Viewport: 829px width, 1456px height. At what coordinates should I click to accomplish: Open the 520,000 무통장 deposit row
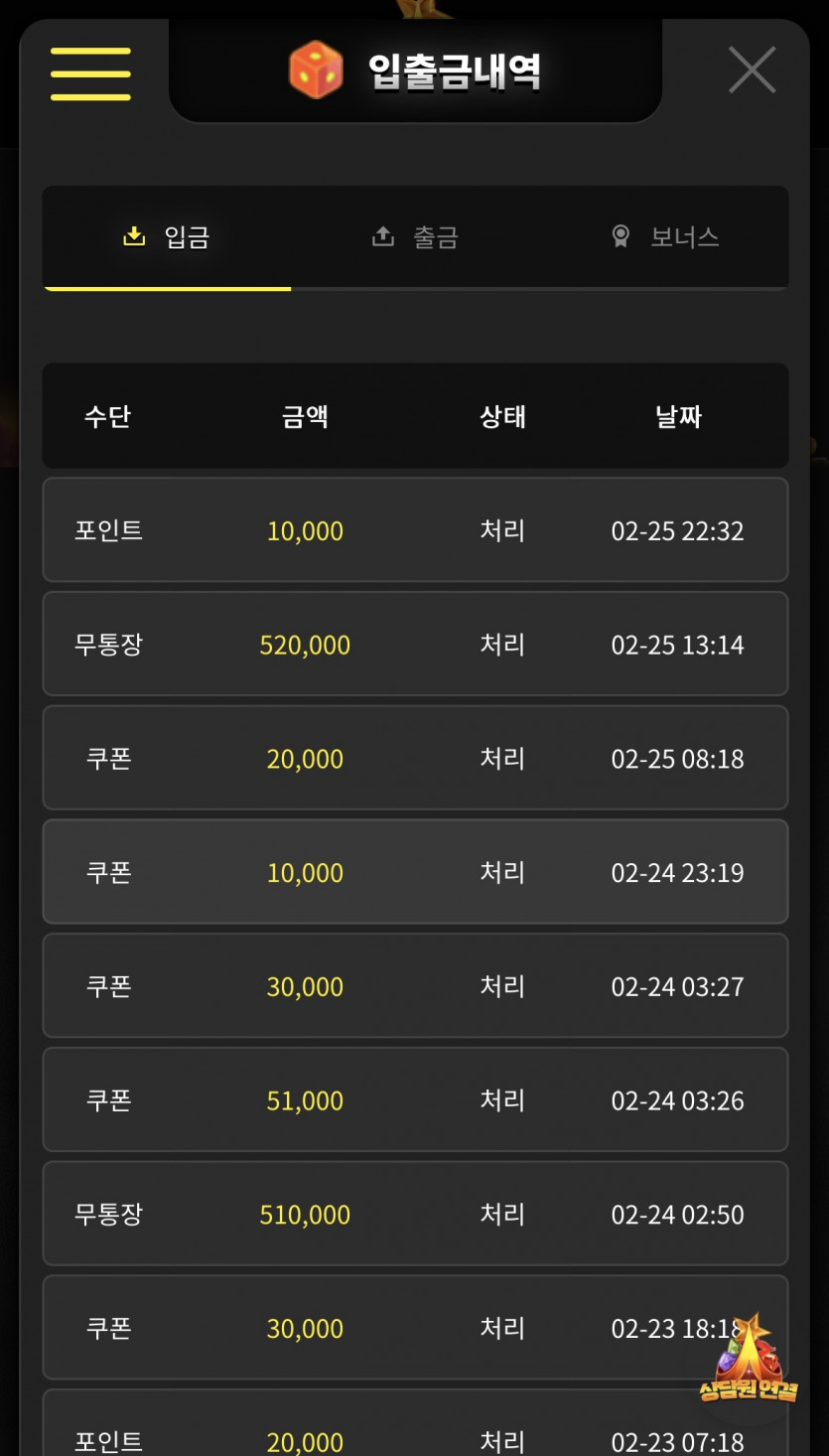click(415, 645)
